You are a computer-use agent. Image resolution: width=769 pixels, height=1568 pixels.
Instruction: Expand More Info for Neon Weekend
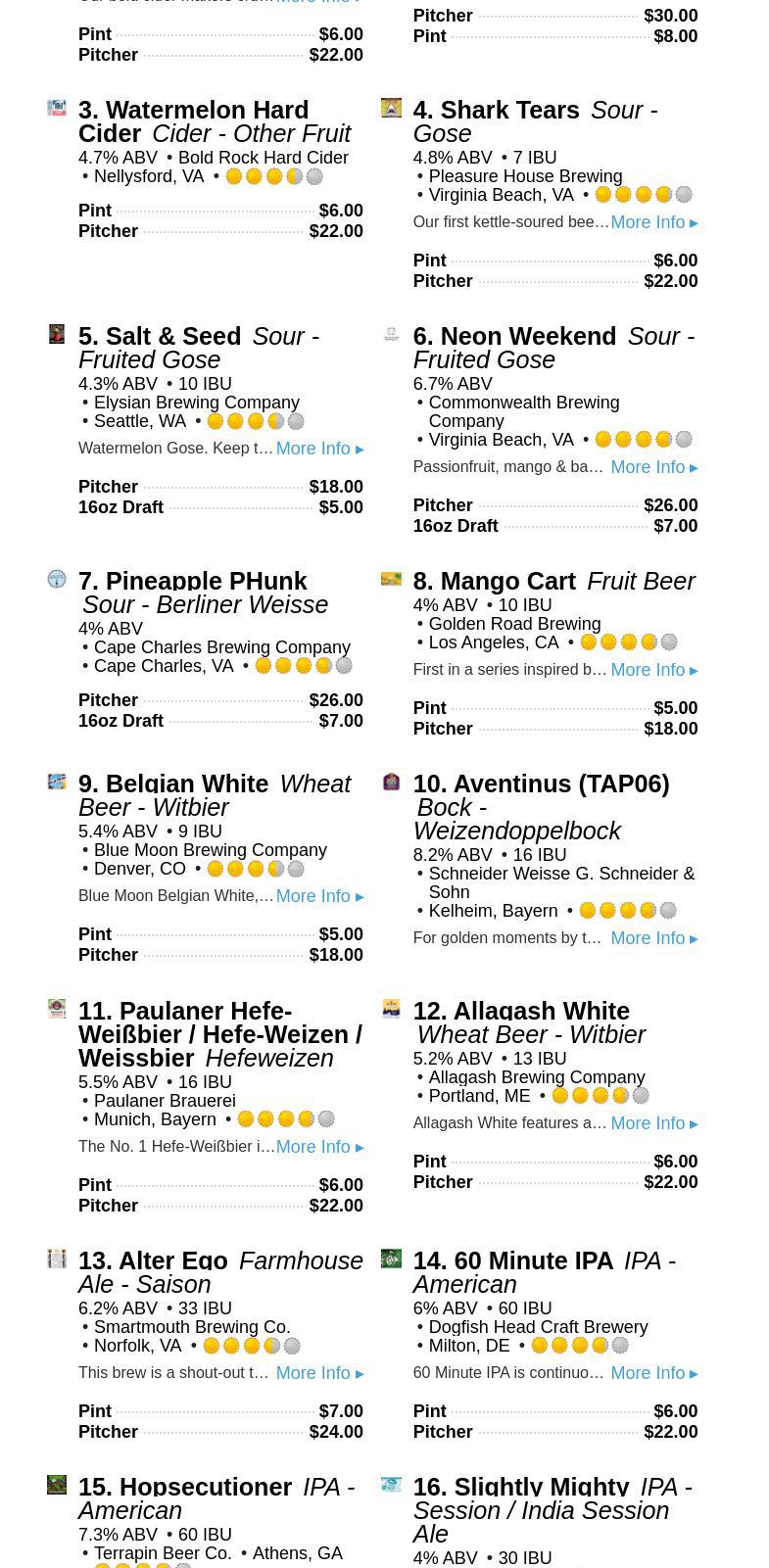click(x=653, y=467)
